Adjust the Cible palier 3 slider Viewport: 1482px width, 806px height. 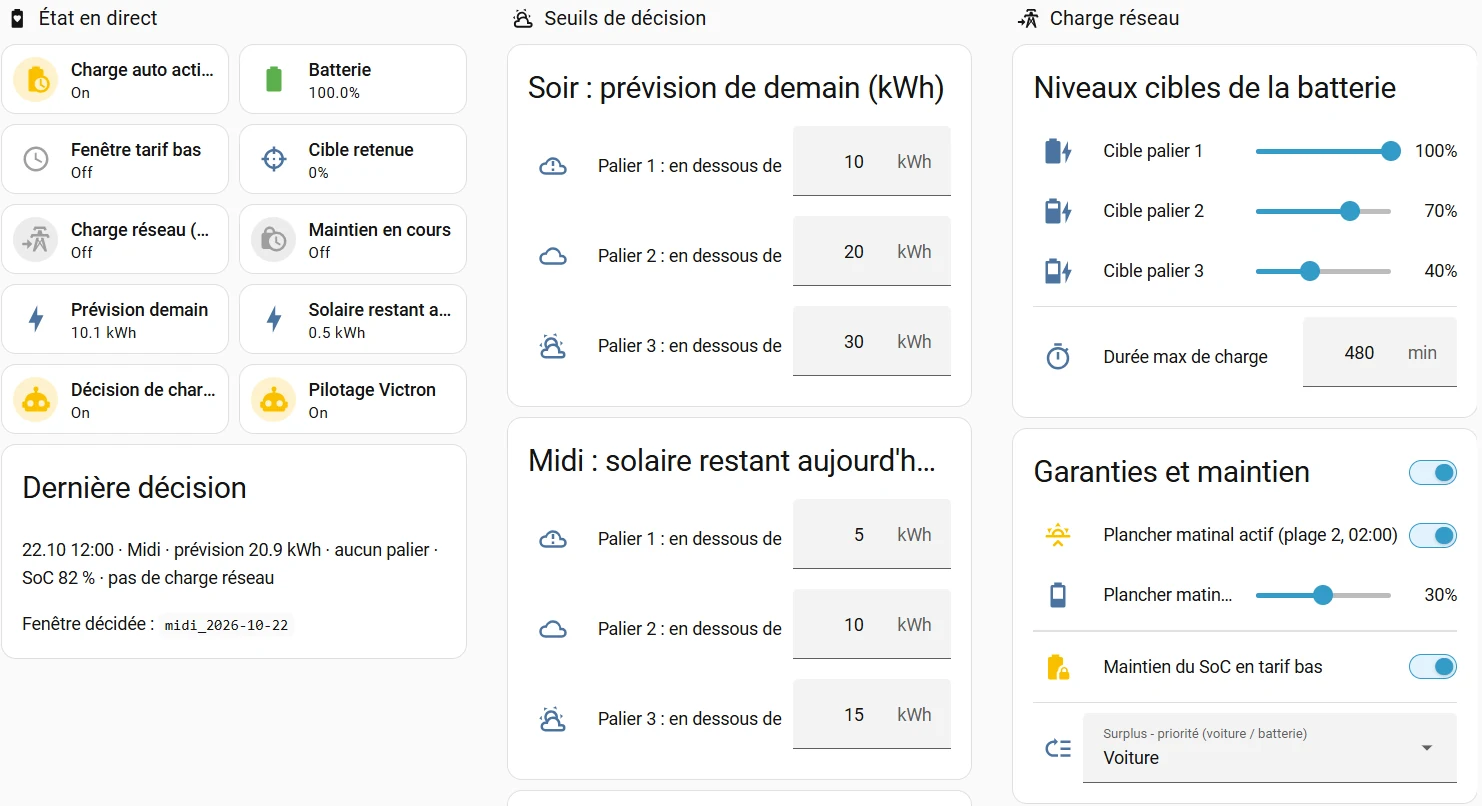tap(1323, 271)
